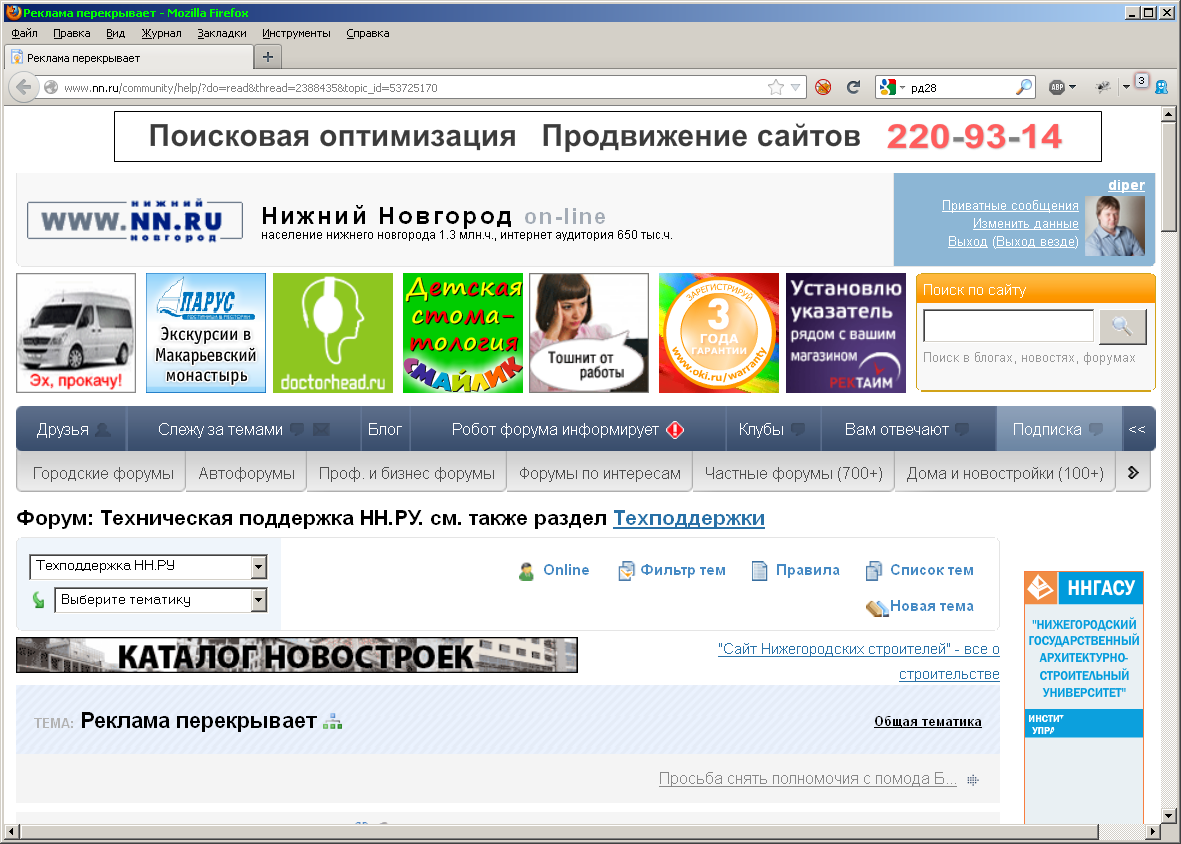This screenshot has width=1181, height=844.
Task: Click the browser Back arrow button
Action: [23, 87]
